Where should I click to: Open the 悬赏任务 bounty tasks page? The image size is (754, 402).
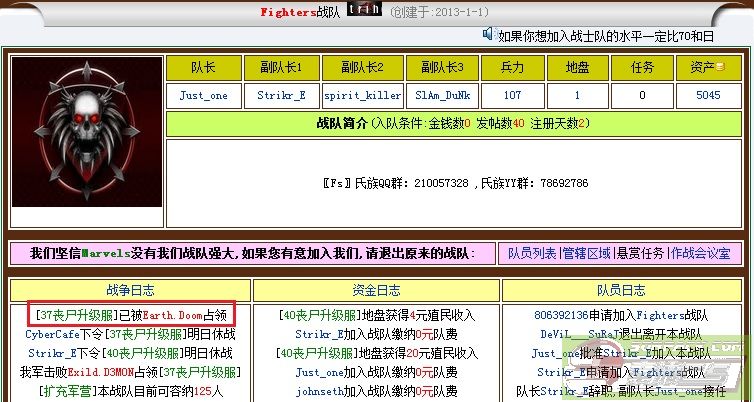point(641,254)
